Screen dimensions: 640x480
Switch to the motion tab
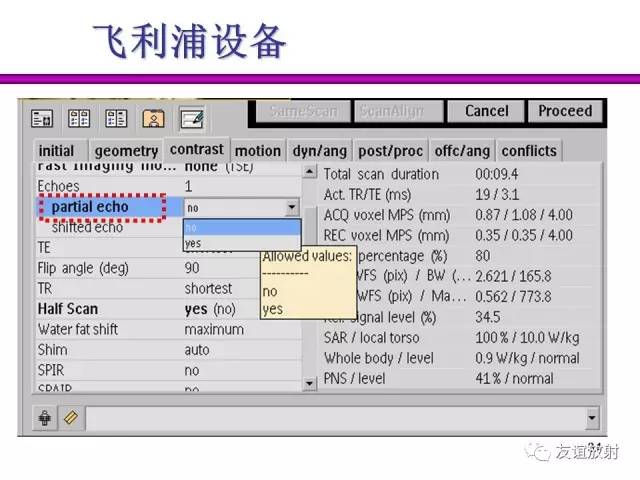pos(258,151)
